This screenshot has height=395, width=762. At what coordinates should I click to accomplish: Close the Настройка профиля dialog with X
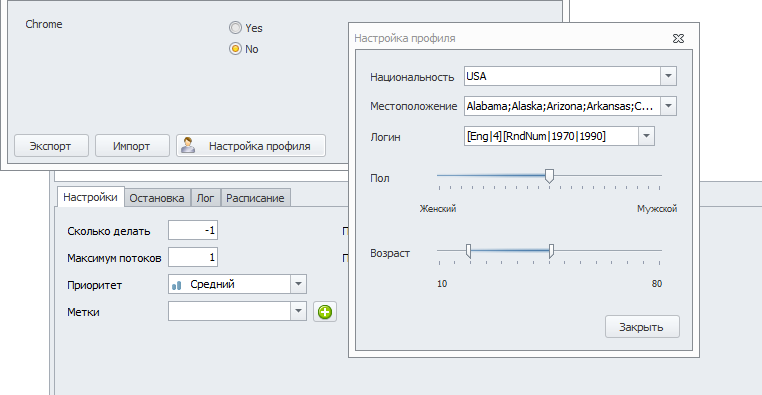[678, 38]
